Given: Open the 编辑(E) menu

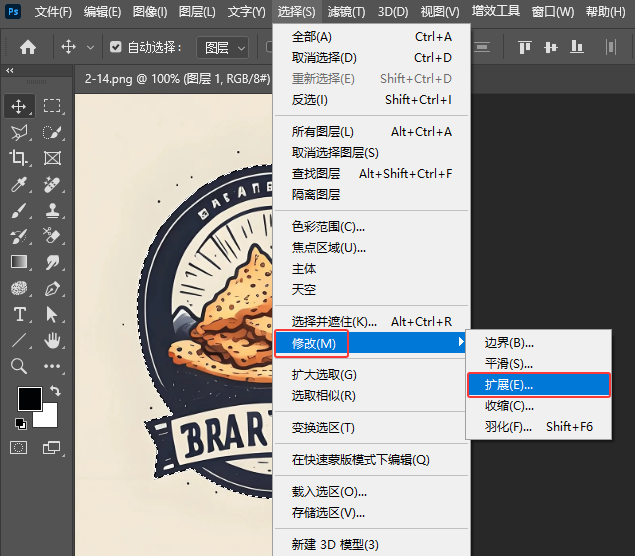Looking at the screenshot, I should pos(102,12).
